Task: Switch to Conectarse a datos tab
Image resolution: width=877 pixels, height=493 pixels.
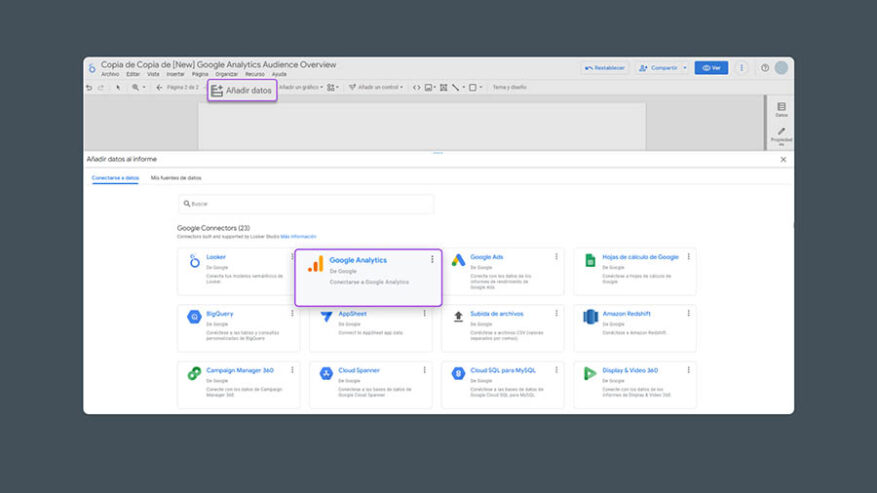Action: [x=115, y=178]
